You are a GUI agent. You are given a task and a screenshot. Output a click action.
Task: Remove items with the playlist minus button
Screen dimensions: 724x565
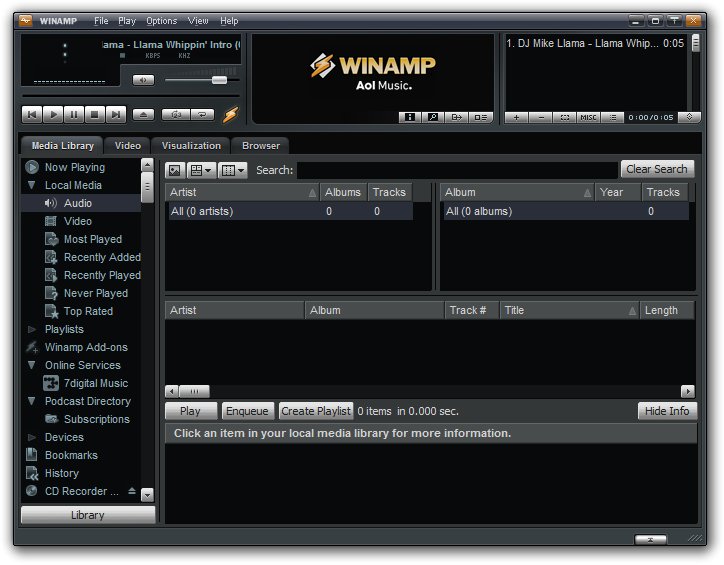pos(541,117)
